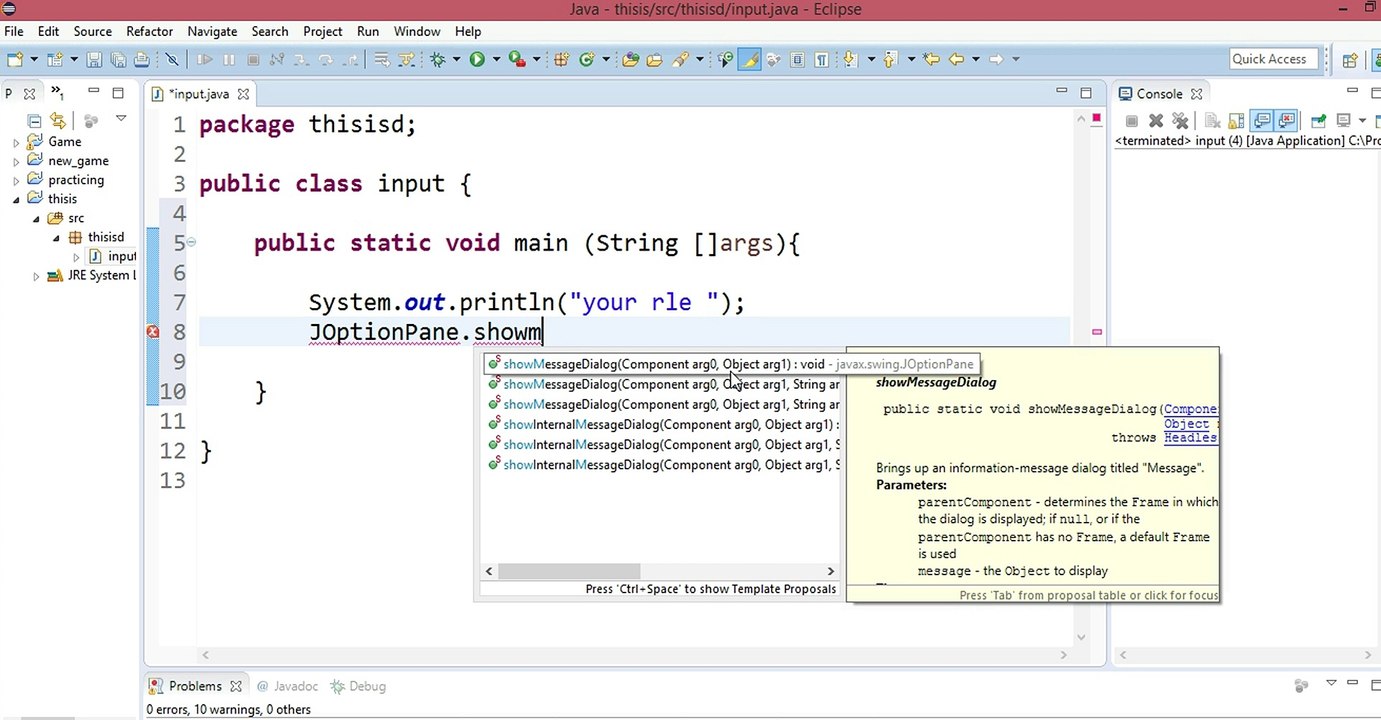Click the green Run button
Viewport: 1381px width, 720px height.
click(x=477, y=59)
